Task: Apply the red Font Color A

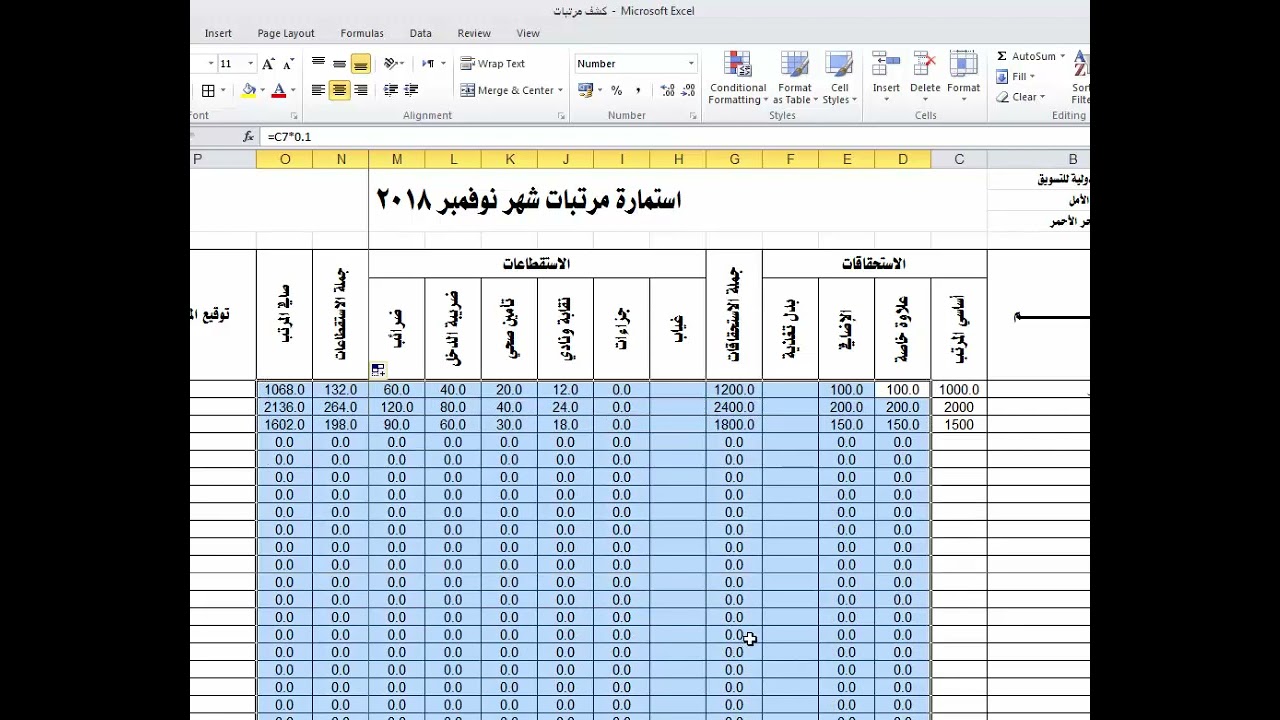Action: pyautogui.click(x=279, y=90)
